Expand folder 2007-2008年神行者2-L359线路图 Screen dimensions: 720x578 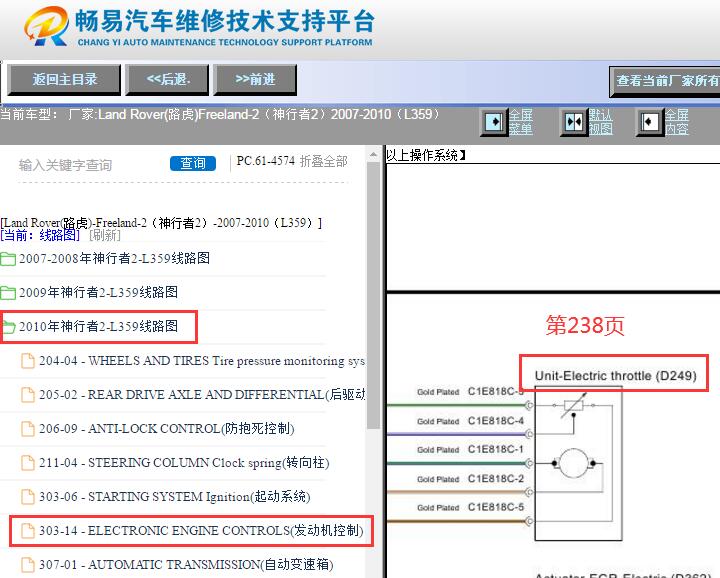coord(114,258)
